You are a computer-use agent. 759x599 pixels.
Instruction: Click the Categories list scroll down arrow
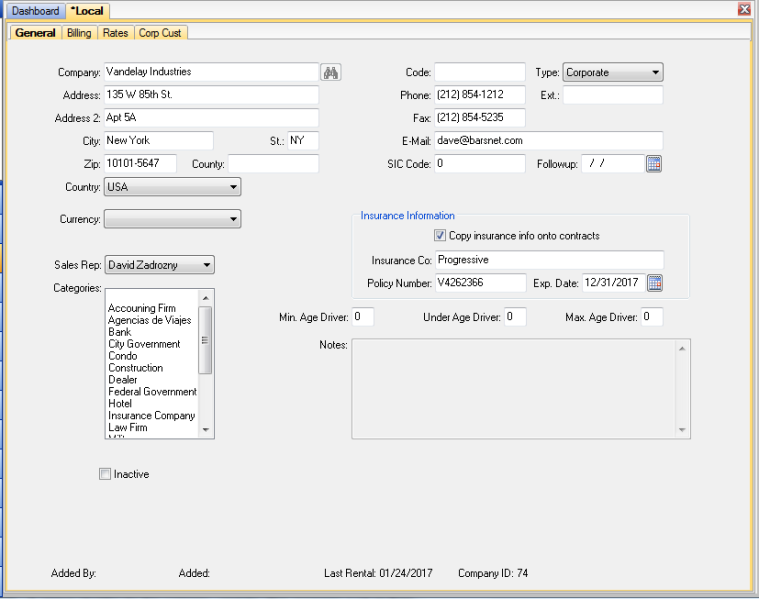206,430
